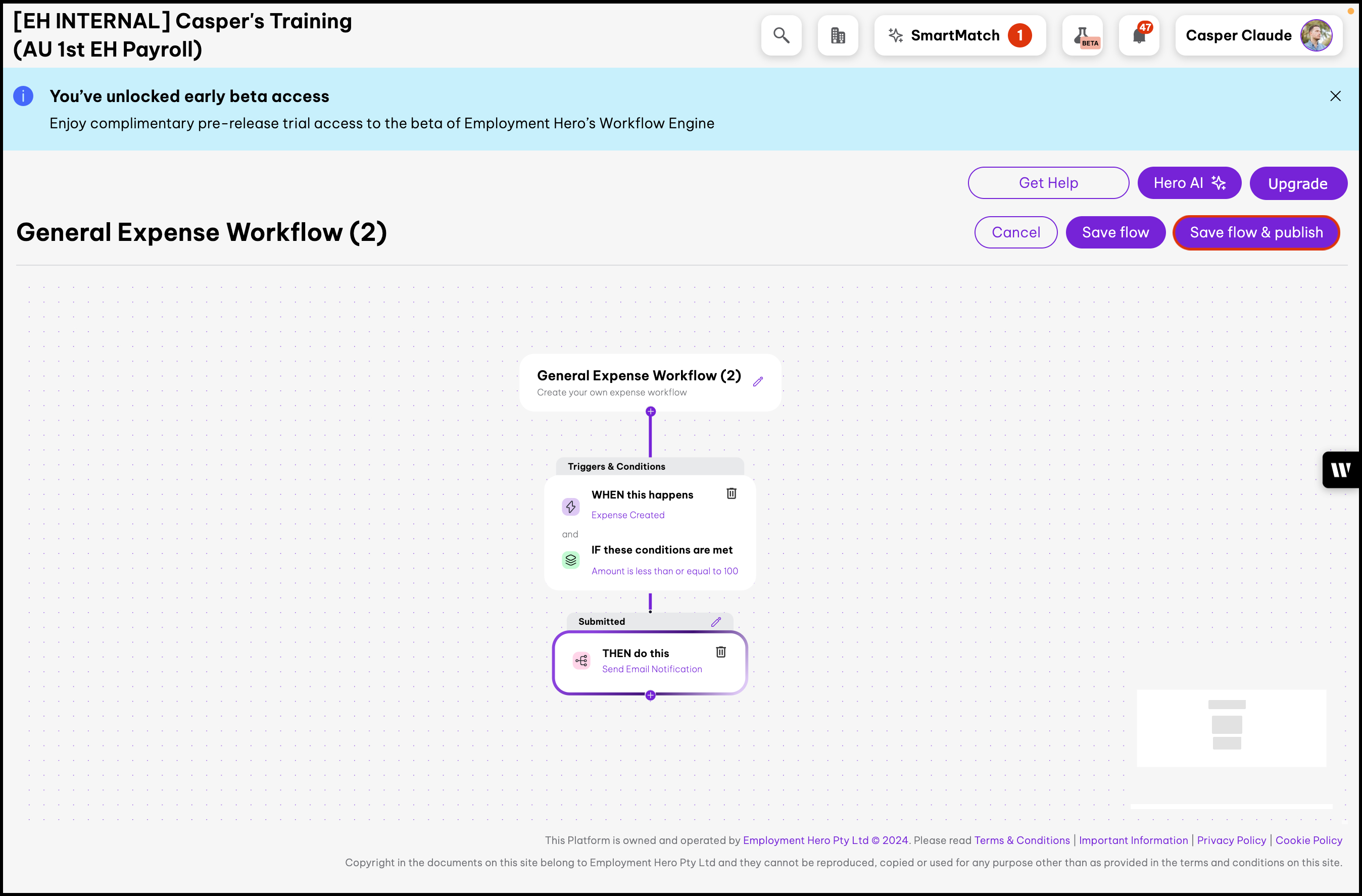Click the workflow minimap thumbnail
Screen dimensions: 1362x896
click(x=1231, y=728)
